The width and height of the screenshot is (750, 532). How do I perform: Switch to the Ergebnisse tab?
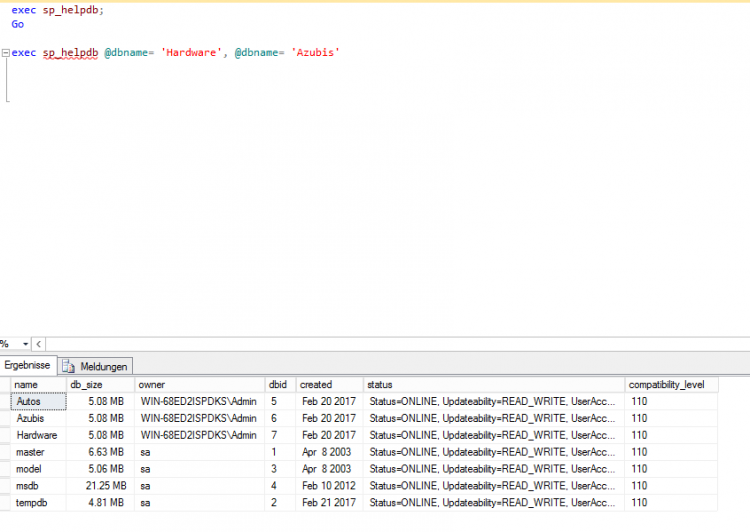(28, 365)
